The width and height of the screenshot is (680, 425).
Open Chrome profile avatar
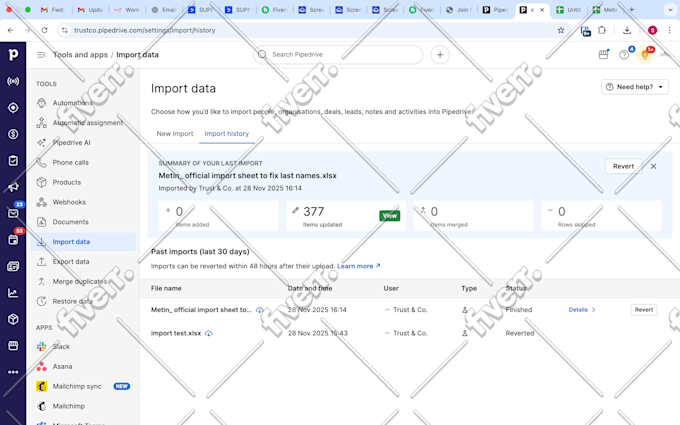[x=652, y=30]
